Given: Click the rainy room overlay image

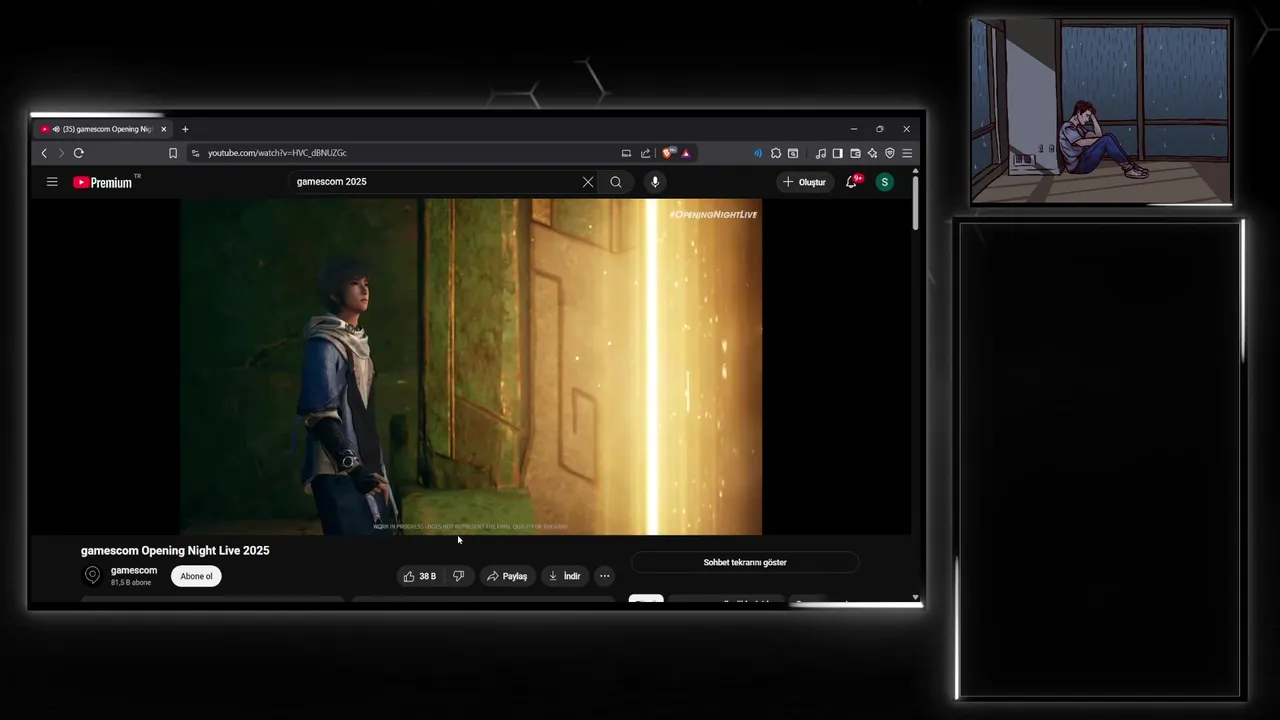Looking at the screenshot, I should [x=1101, y=111].
